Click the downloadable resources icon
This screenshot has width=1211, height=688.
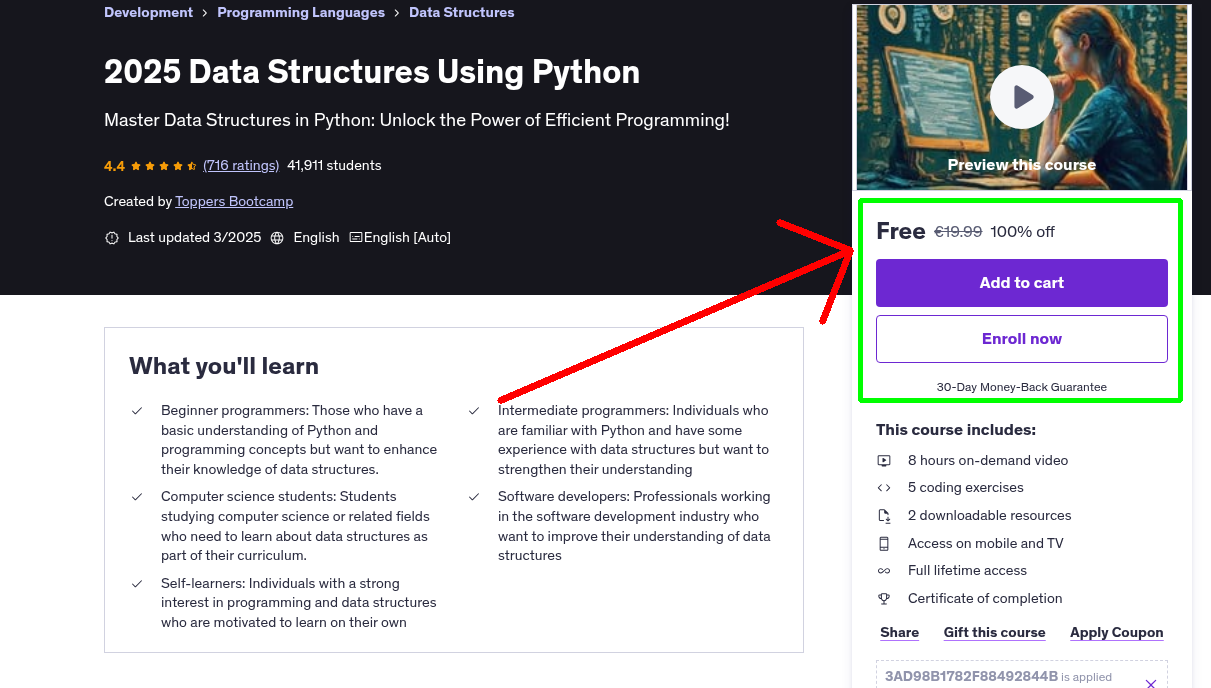click(884, 515)
